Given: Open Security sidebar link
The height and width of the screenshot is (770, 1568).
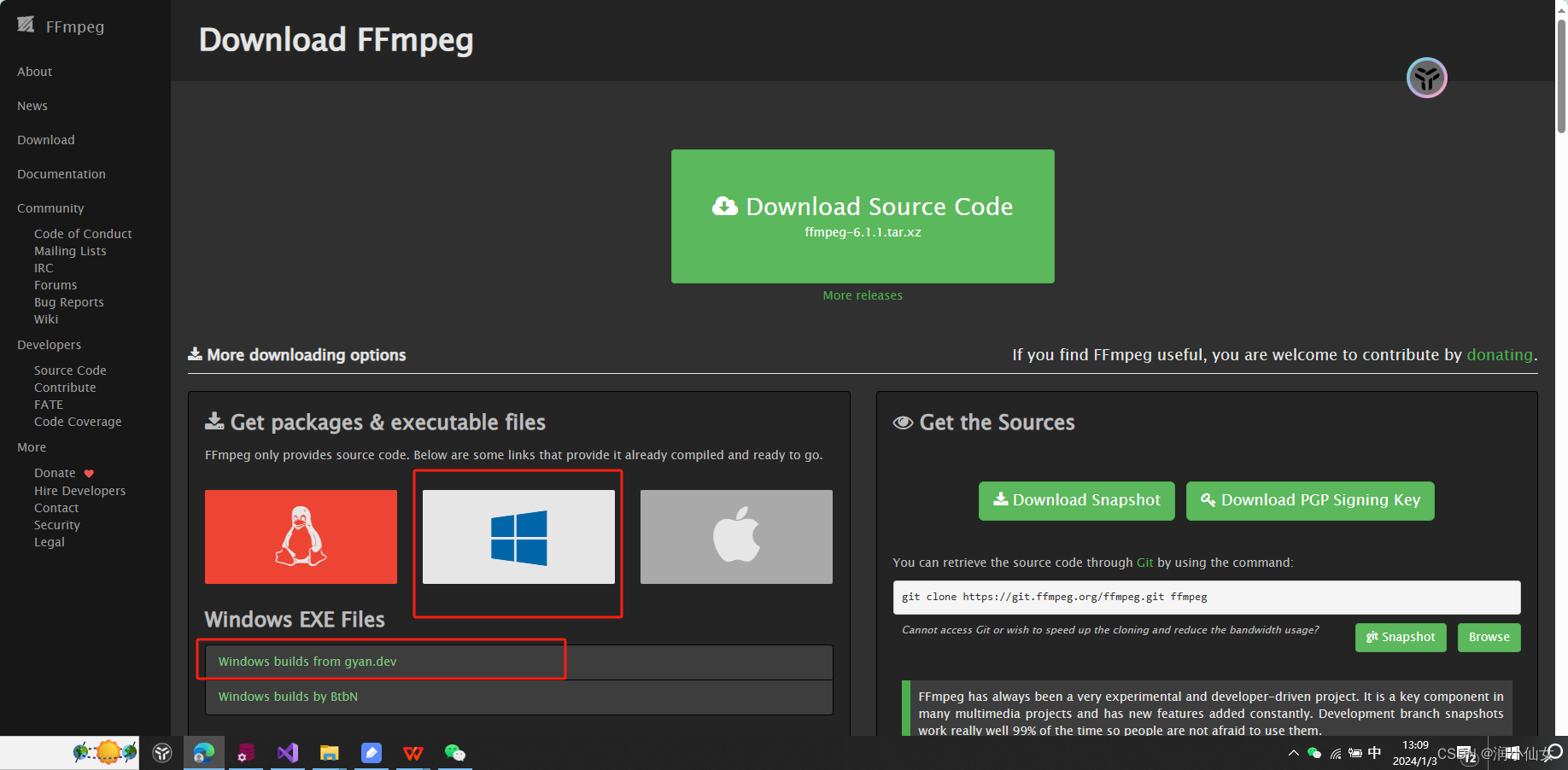Looking at the screenshot, I should pyautogui.click(x=57, y=525).
